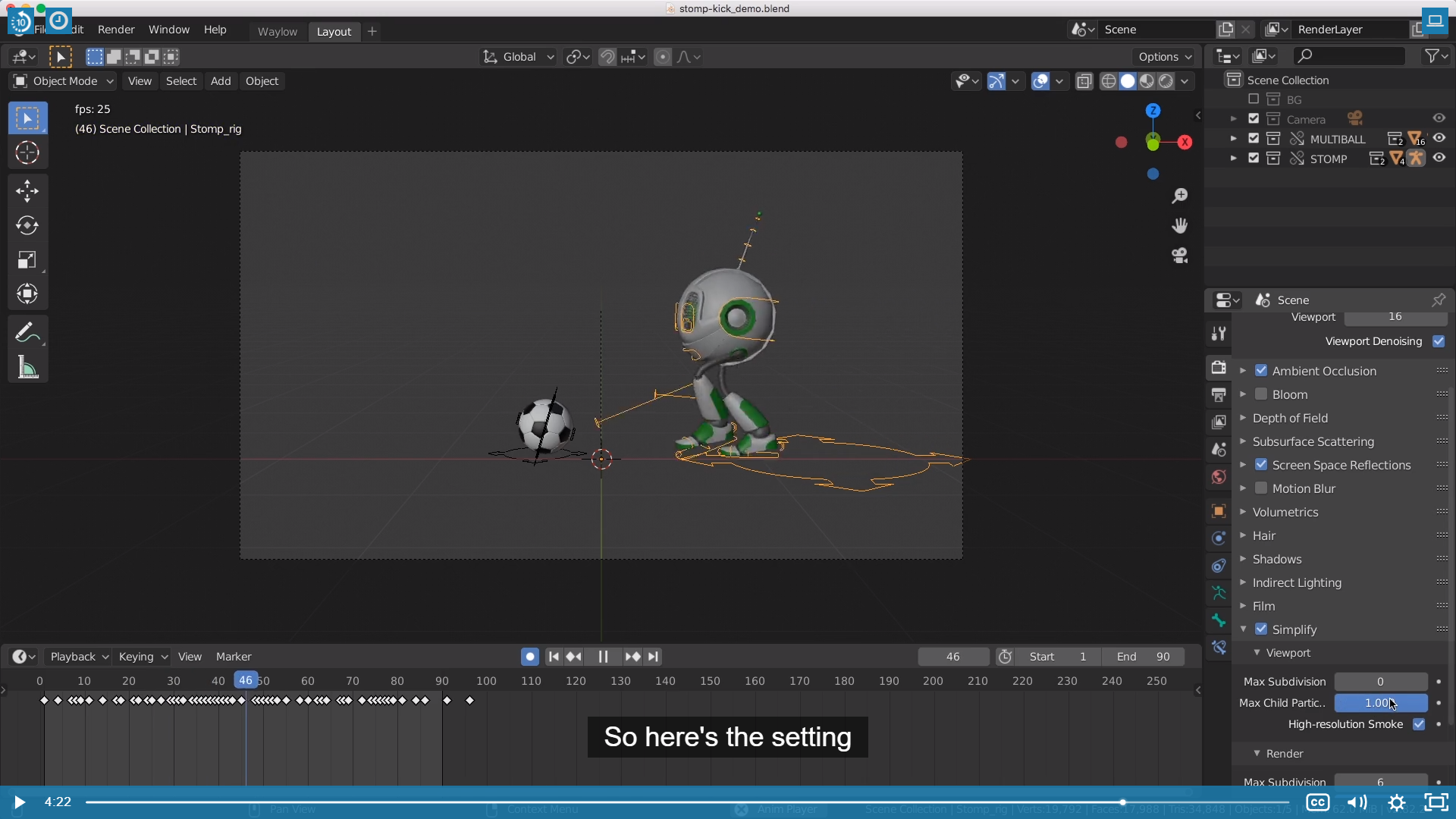Enable the Bloom checkbox
This screenshot has height=819, width=1456.
click(1261, 394)
